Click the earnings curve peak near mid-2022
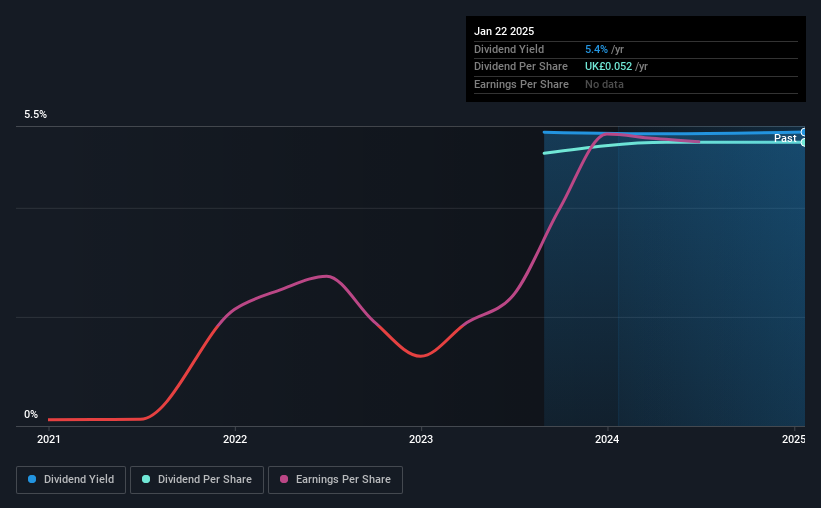Viewport: 821px width, 508px height. 326,276
